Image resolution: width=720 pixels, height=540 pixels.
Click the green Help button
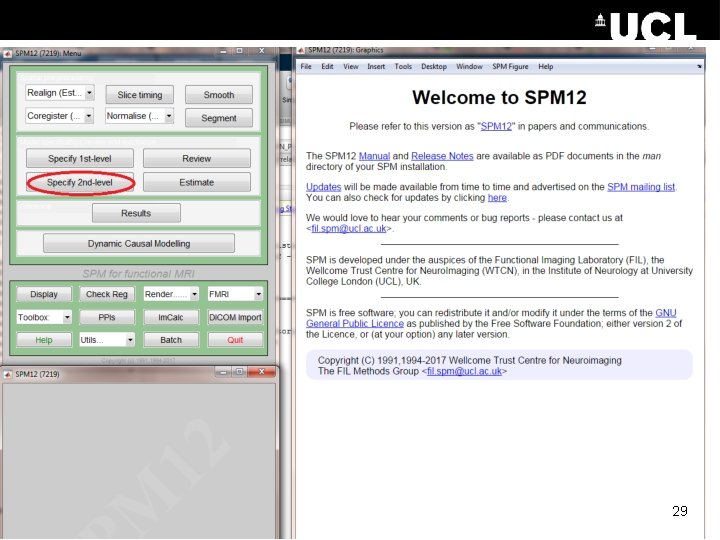click(x=44, y=340)
